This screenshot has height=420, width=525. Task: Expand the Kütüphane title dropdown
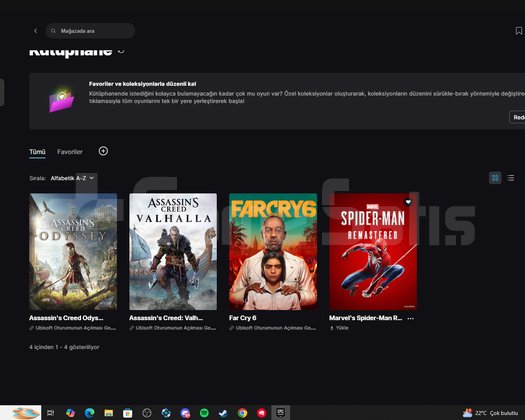121,52
